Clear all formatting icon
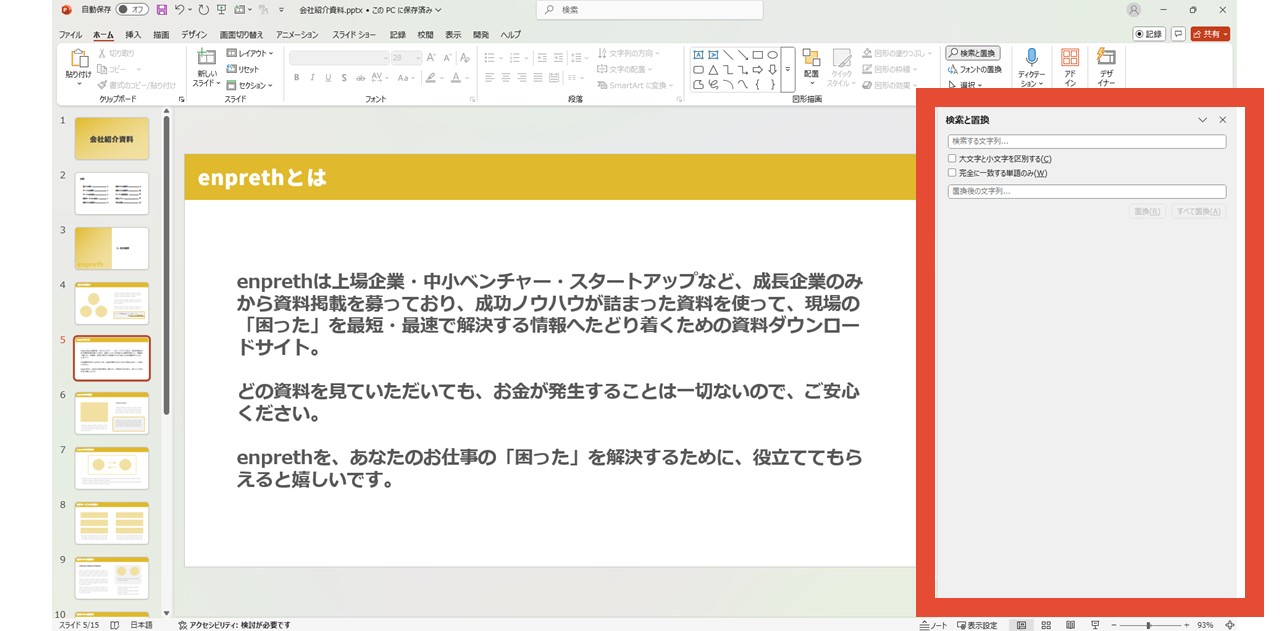Viewport: 1280px width, 631px height. click(x=466, y=58)
